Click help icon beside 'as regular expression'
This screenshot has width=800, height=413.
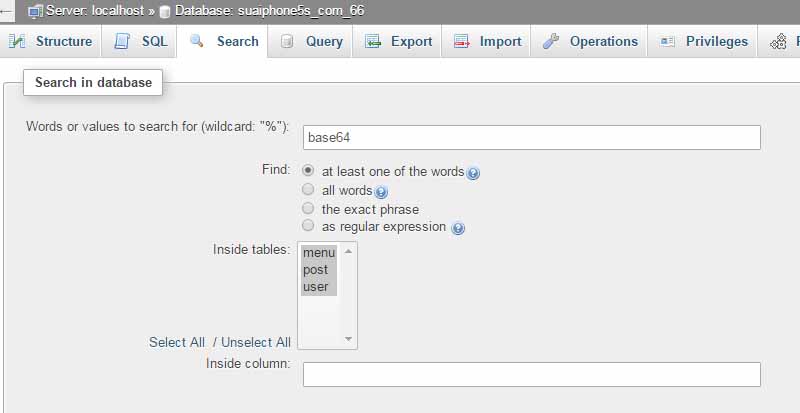[x=457, y=228]
